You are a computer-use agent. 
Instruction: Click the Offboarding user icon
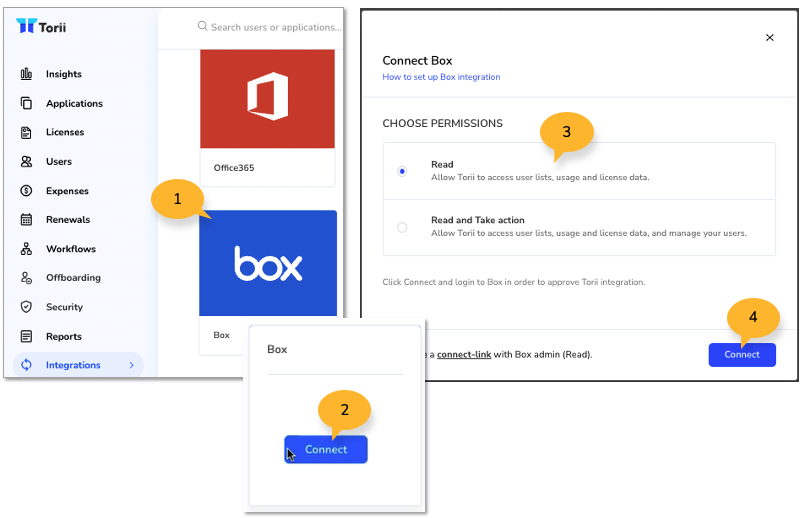[26, 278]
